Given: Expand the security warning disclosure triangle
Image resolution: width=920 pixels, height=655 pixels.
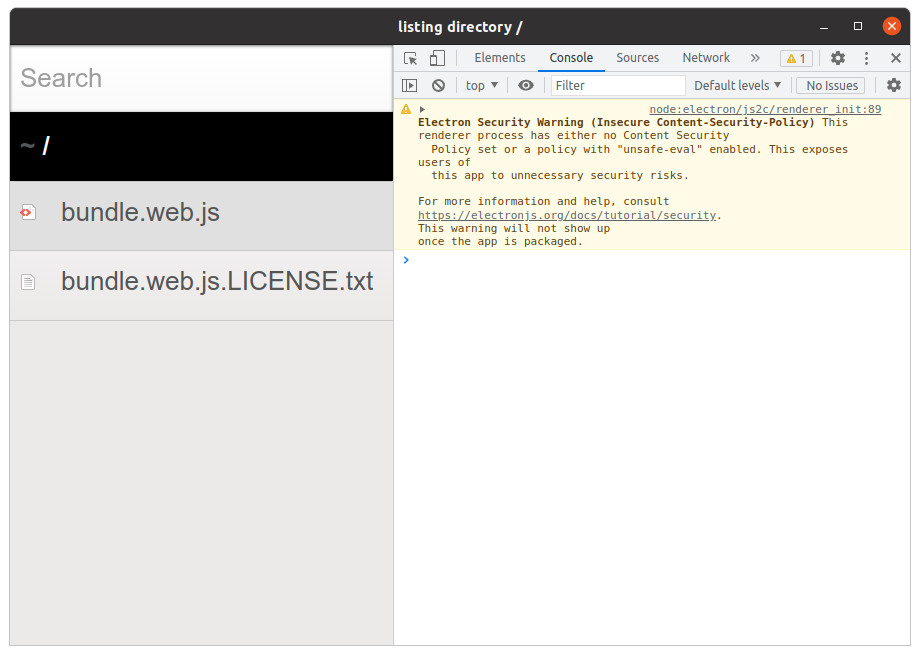Looking at the screenshot, I should point(422,109).
